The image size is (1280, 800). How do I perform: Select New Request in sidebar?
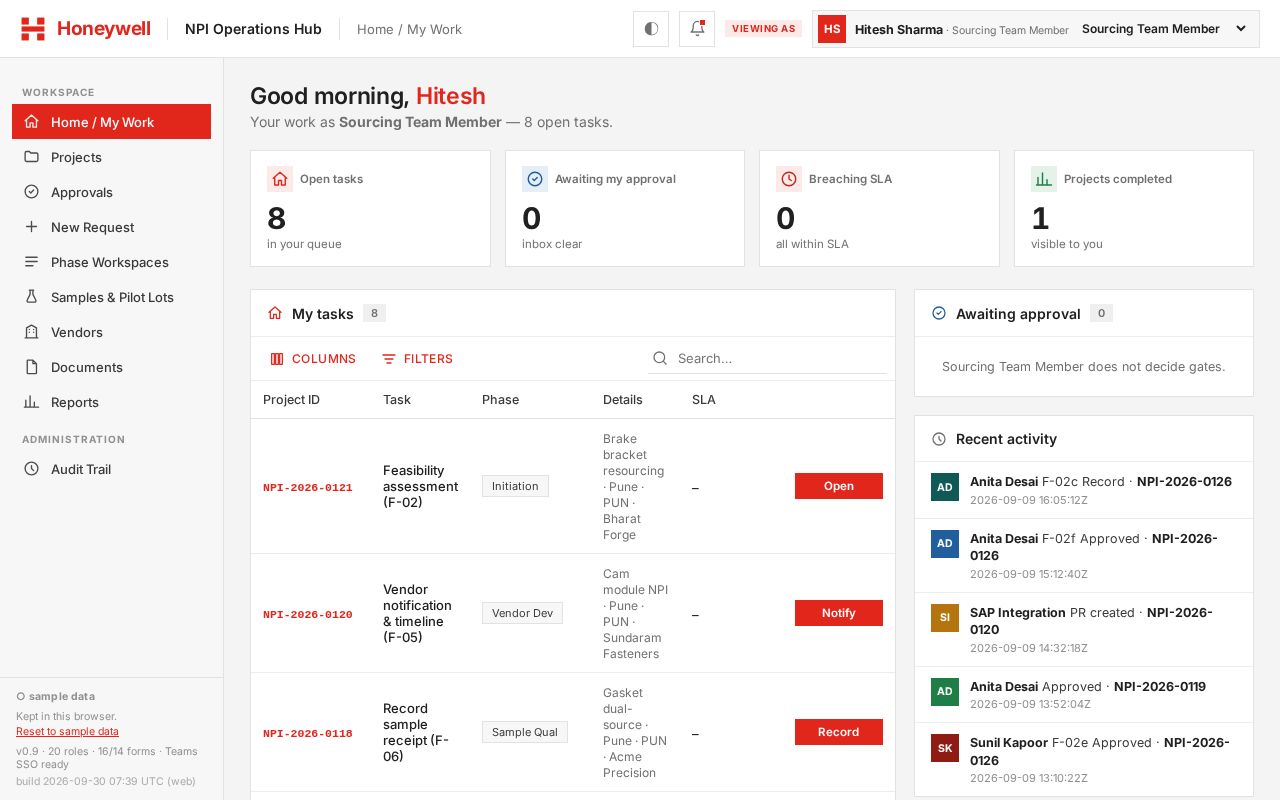(111, 227)
